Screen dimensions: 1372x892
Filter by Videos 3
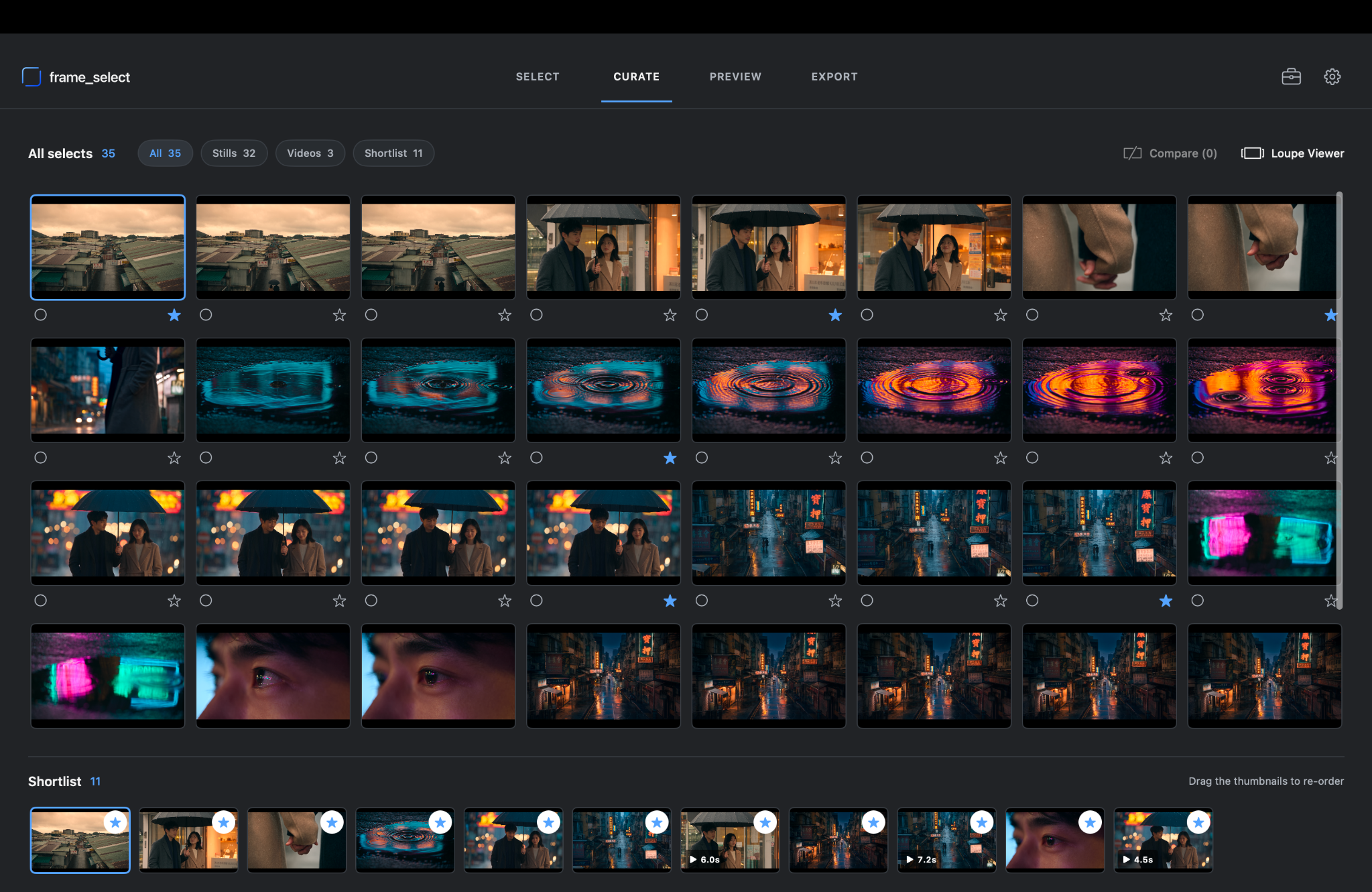pyautogui.click(x=310, y=153)
